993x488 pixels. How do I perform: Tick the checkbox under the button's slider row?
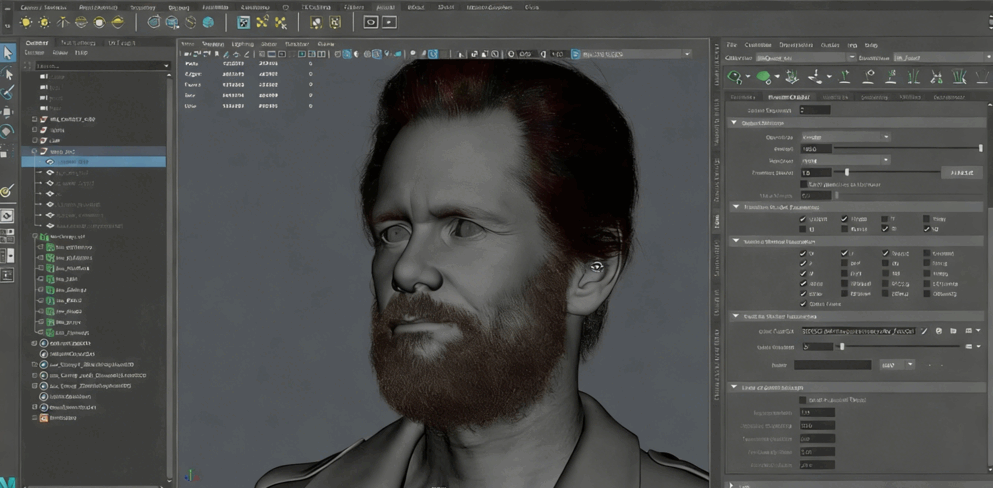(x=803, y=184)
